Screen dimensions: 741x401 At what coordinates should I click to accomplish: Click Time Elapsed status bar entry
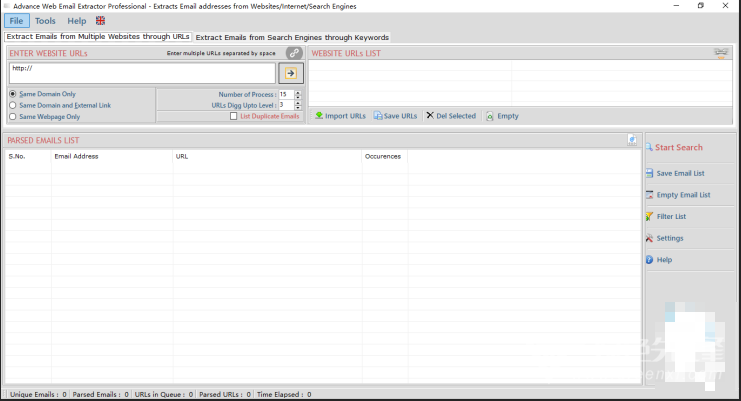pos(284,394)
